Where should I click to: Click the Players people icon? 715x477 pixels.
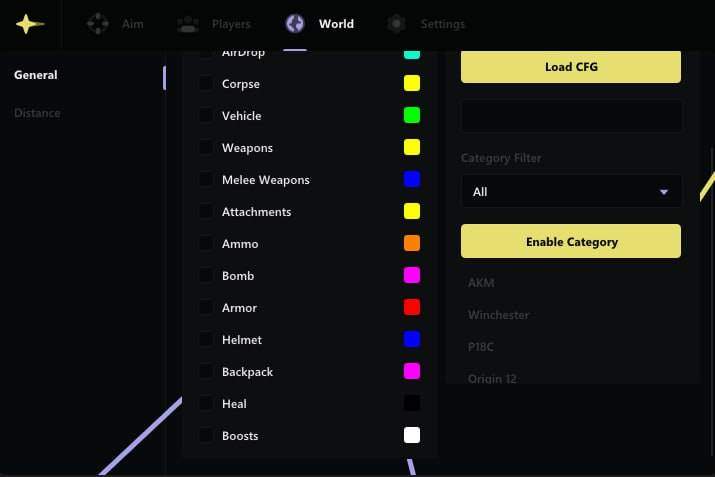point(187,24)
